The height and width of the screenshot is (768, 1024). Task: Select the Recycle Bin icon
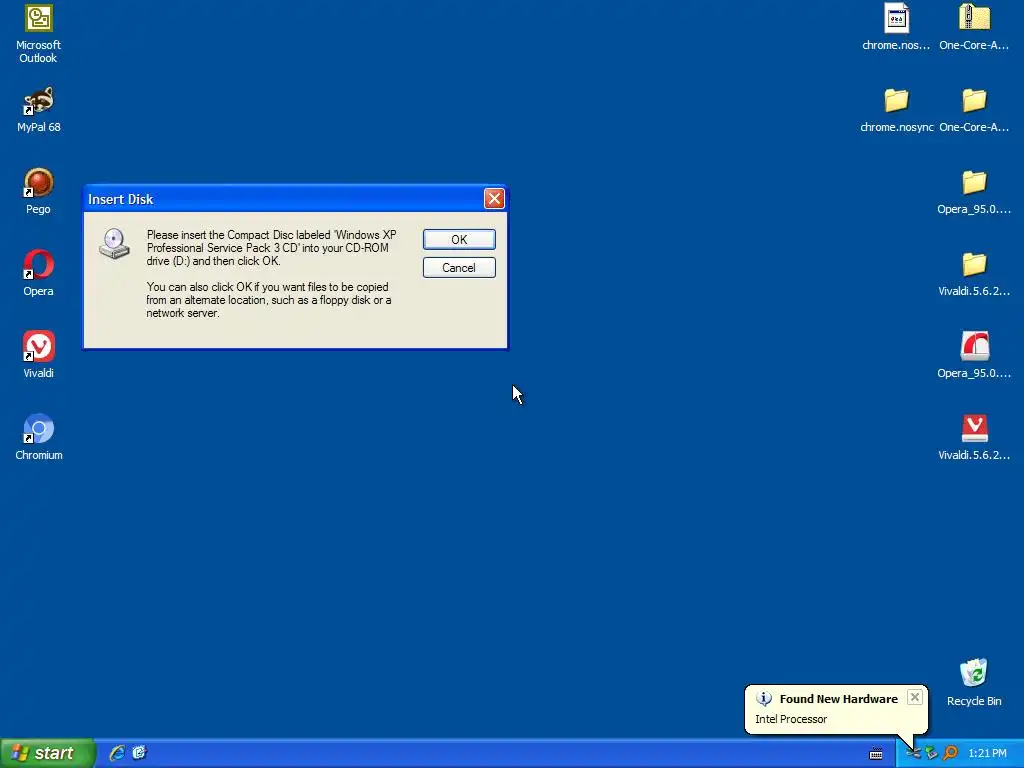click(974, 682)
